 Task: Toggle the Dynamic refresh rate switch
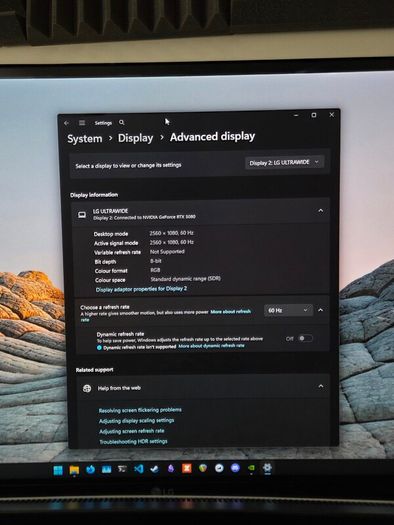(x=305, y=338)
